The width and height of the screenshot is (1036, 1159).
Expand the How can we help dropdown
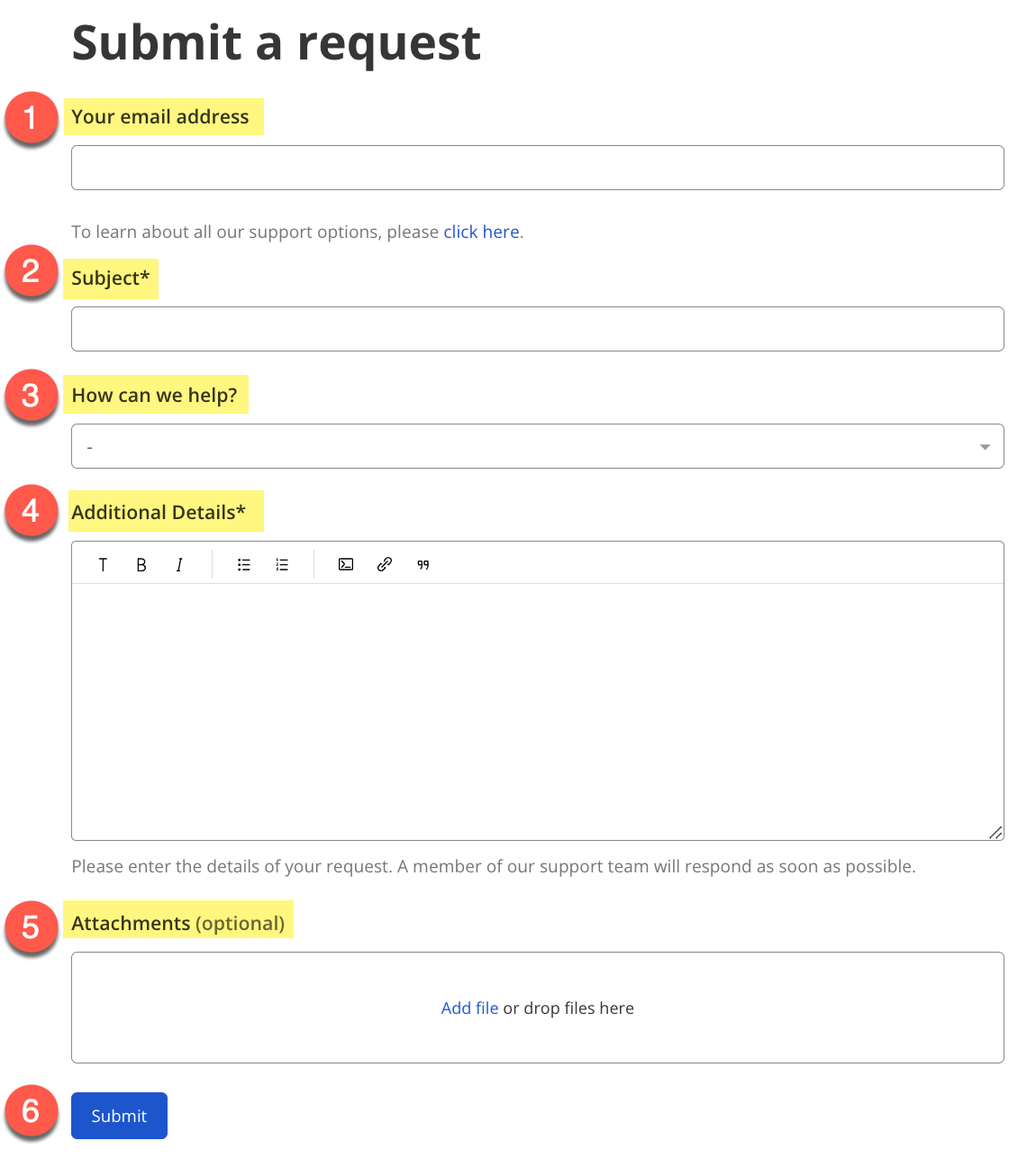(x=537, y=447)
